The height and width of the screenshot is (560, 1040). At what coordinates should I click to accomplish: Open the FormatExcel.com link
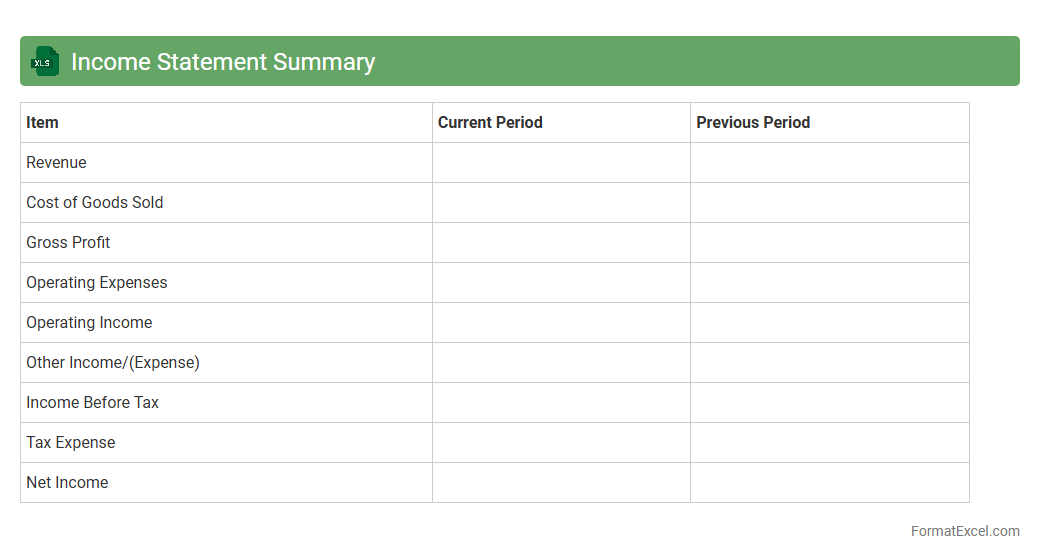coord(964,531)
